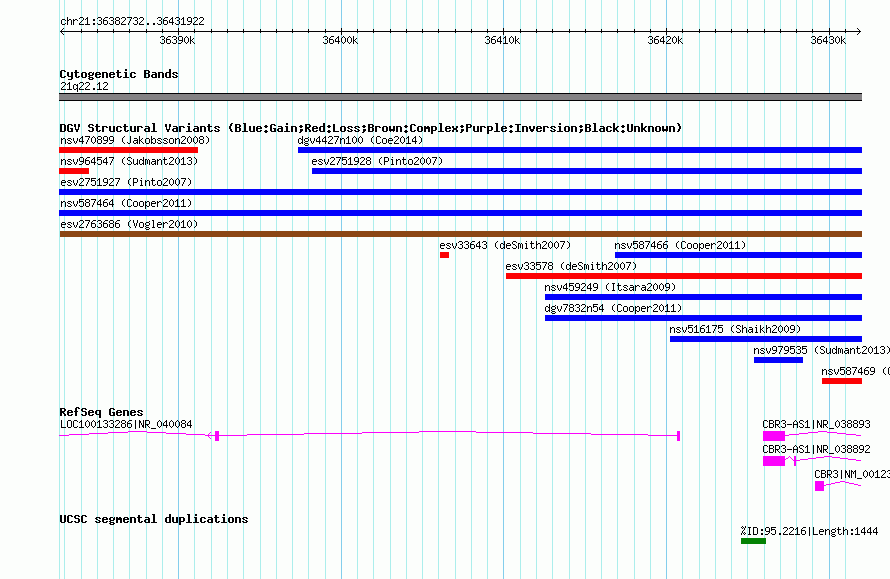
Task: Click the blue nsv459249 gain bar
Action: [x=703, y=297]
